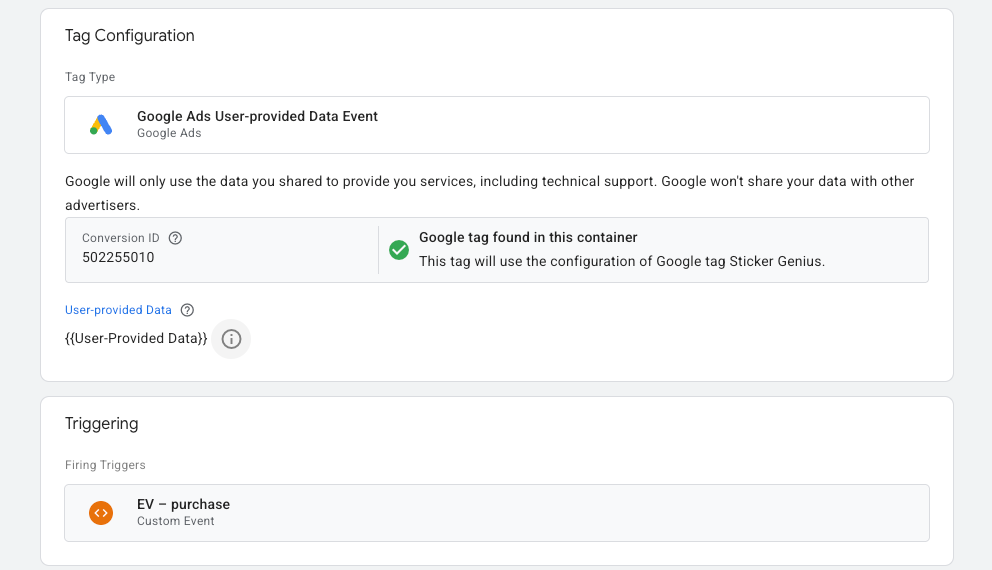Open the EV – purchase firing trigger
992x570 pixels.
[x=183, y=505]
